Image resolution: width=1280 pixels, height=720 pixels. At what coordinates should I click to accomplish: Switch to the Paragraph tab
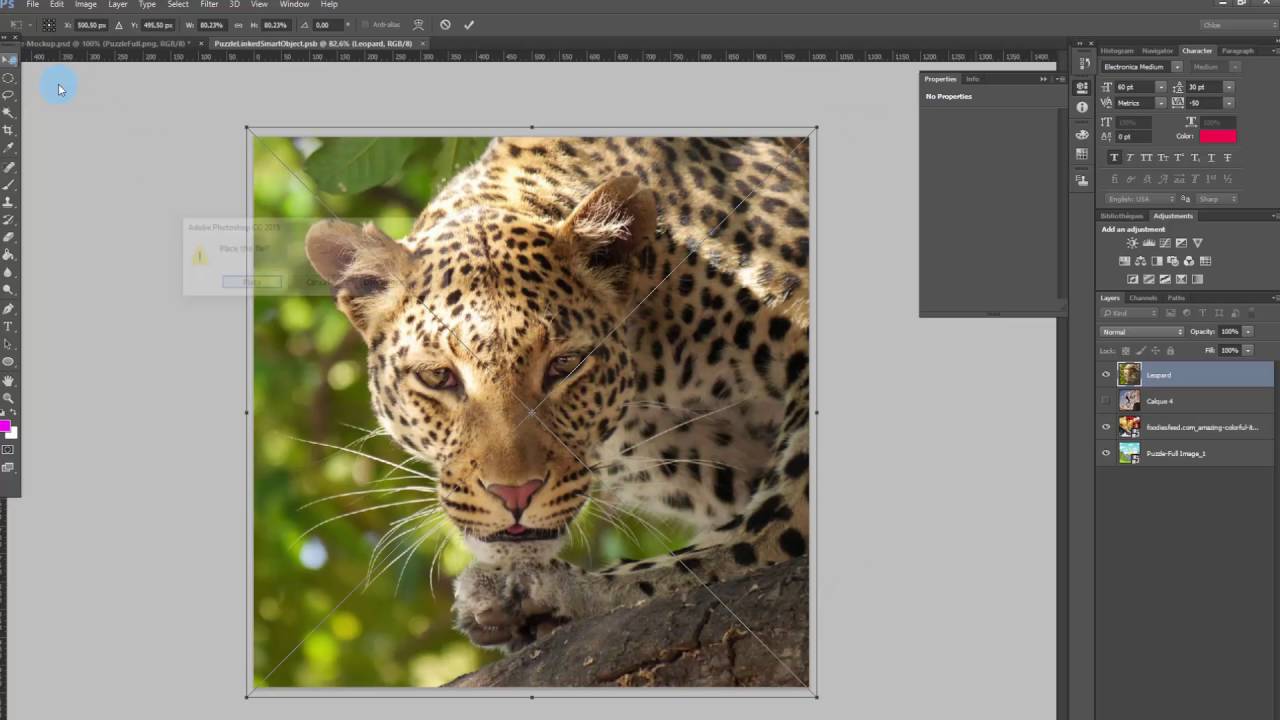click(1238, 51)
